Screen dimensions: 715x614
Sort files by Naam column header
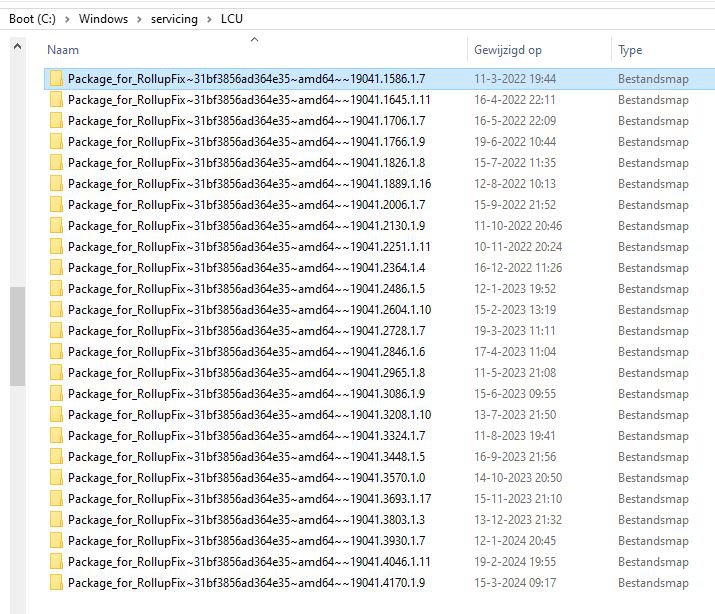(x=63, y=50)
